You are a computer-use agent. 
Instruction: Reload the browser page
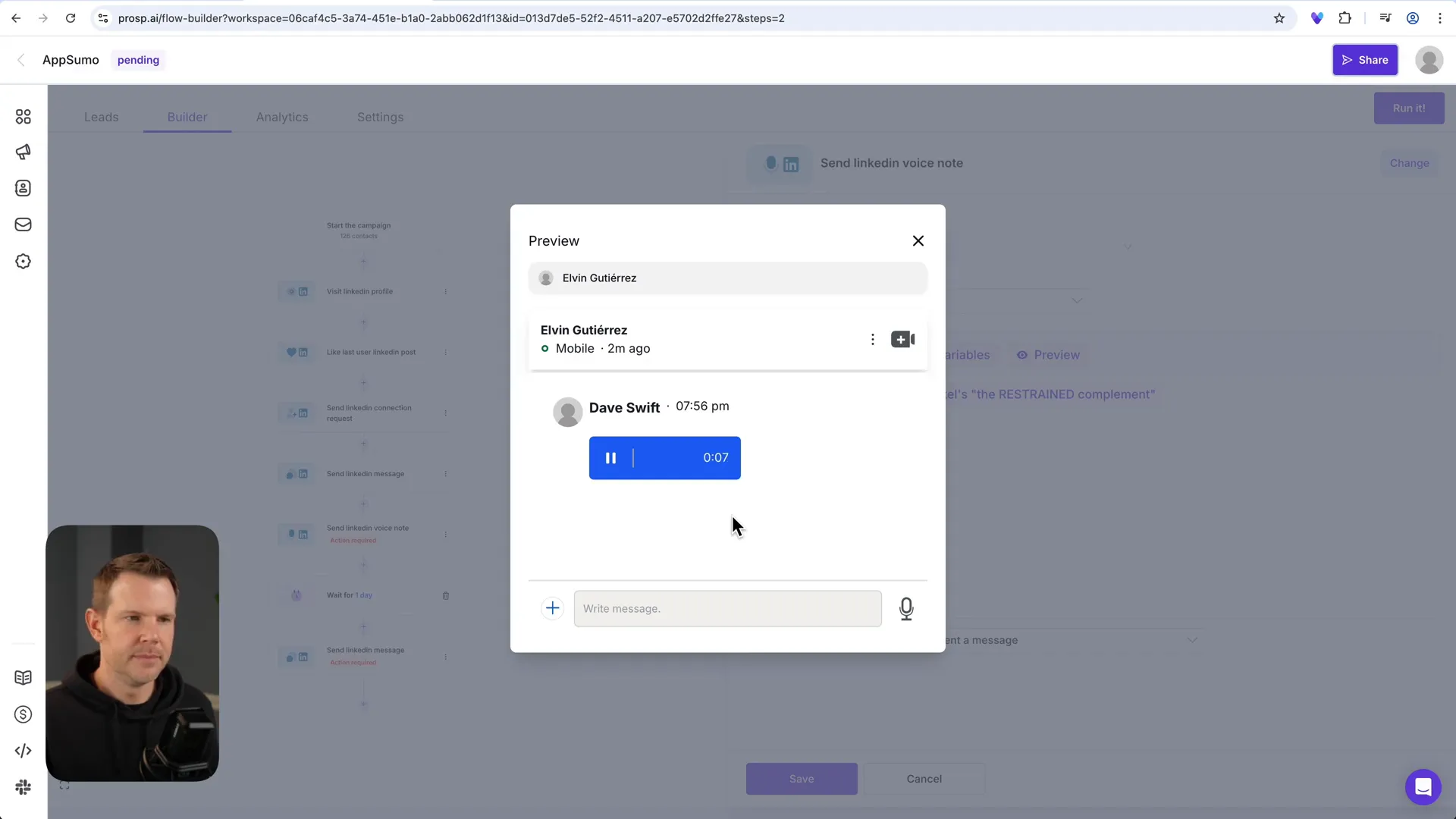pyautogui.click(x=71, y=18)
